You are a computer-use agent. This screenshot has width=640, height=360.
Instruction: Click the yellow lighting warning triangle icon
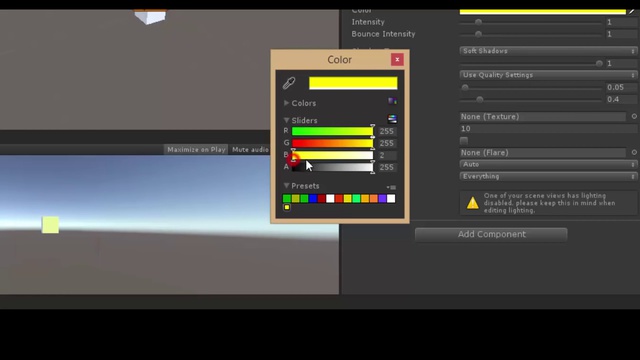(x=473, y=202)
